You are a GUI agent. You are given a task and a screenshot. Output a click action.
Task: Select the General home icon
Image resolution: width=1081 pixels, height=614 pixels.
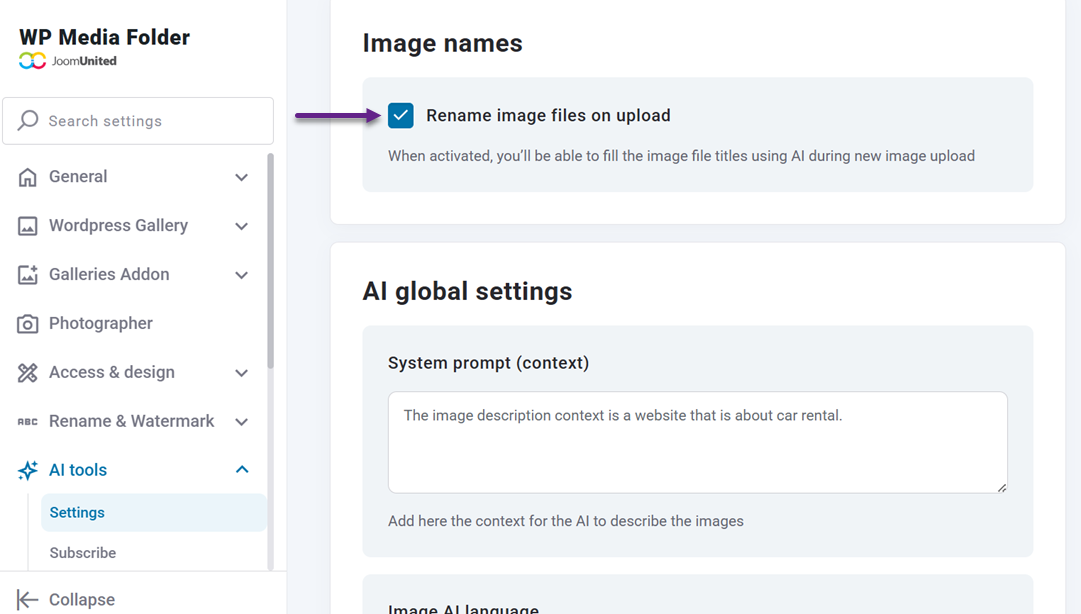pos(28,176)
